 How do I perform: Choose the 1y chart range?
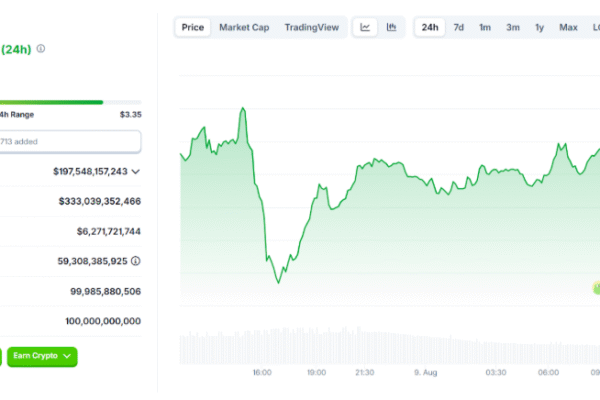click(540, 27)
